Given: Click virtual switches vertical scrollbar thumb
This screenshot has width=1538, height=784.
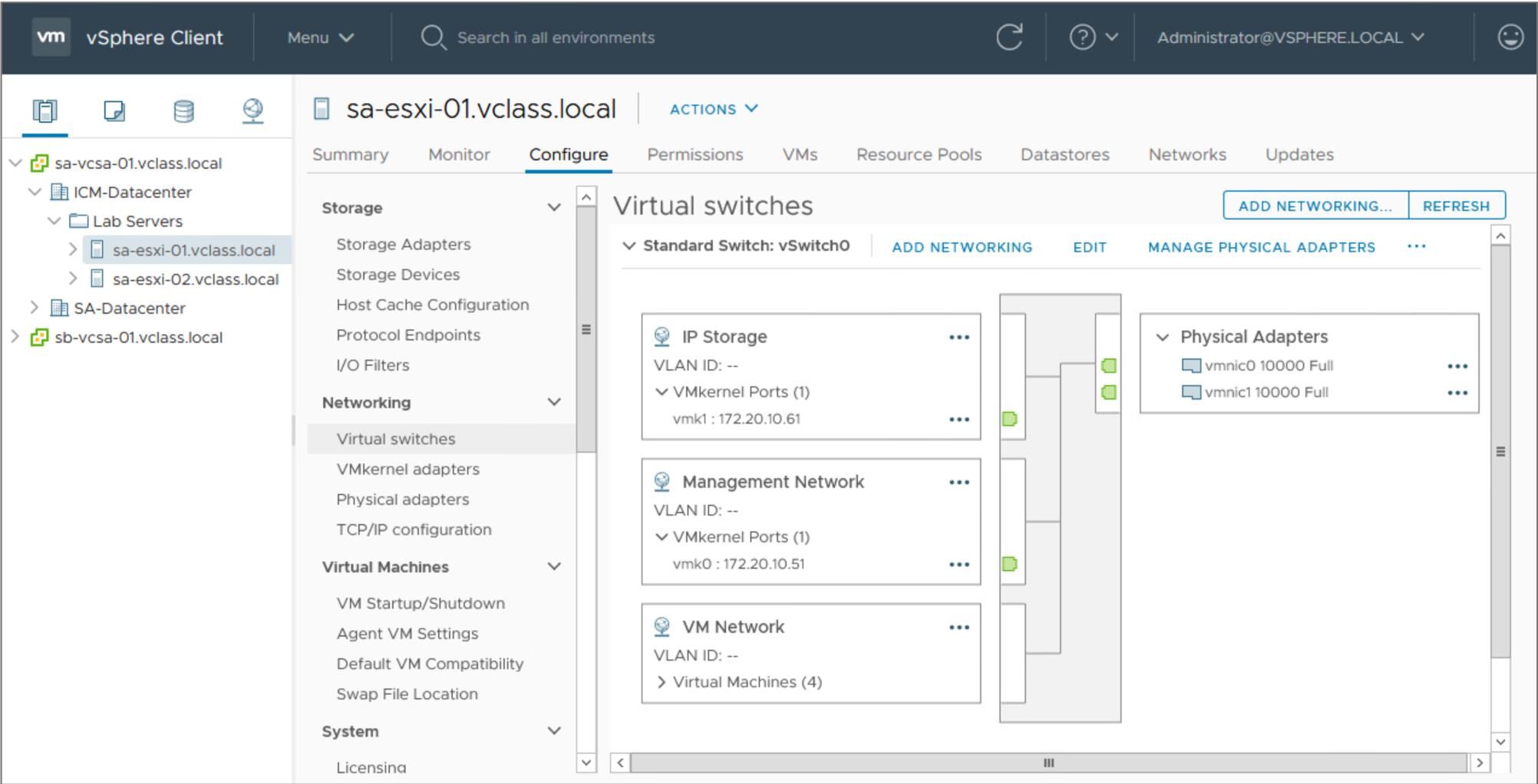Looking at the screenshot, I should point(1500,451).
